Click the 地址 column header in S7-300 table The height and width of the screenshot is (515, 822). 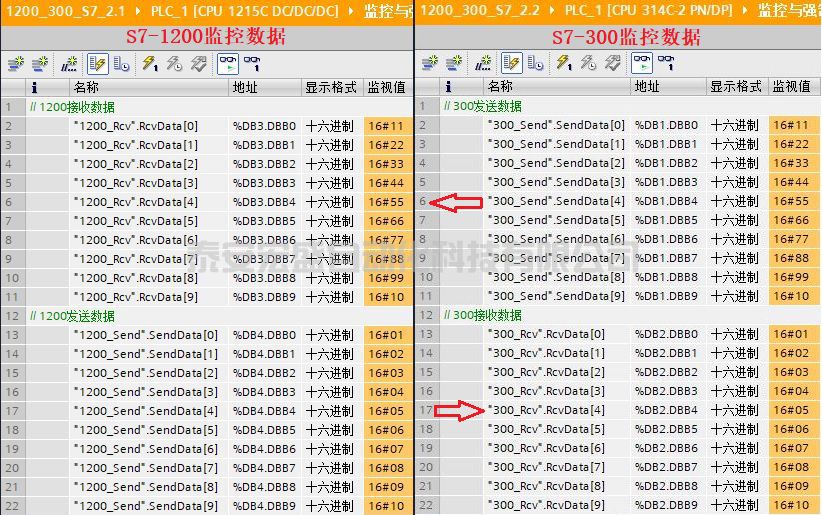click(647, 87)
